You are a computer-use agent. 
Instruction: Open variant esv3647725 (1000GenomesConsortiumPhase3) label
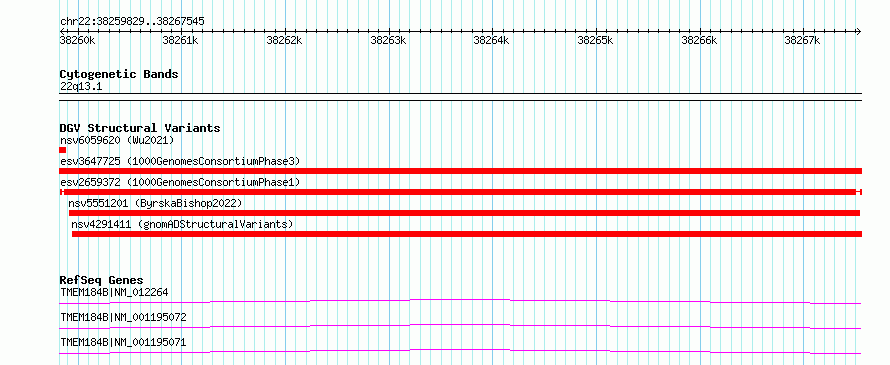coord(180,161)
